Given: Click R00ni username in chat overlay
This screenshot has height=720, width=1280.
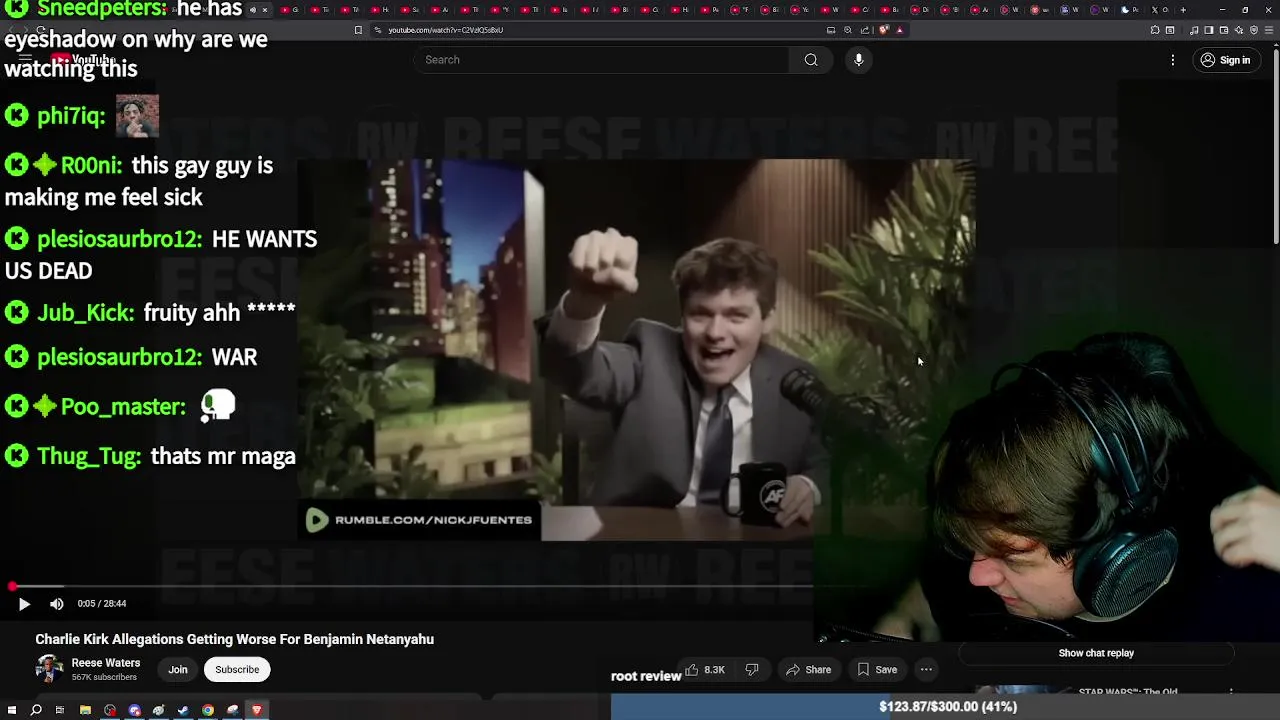Looking at the screenshot, I should pos(91,165).
